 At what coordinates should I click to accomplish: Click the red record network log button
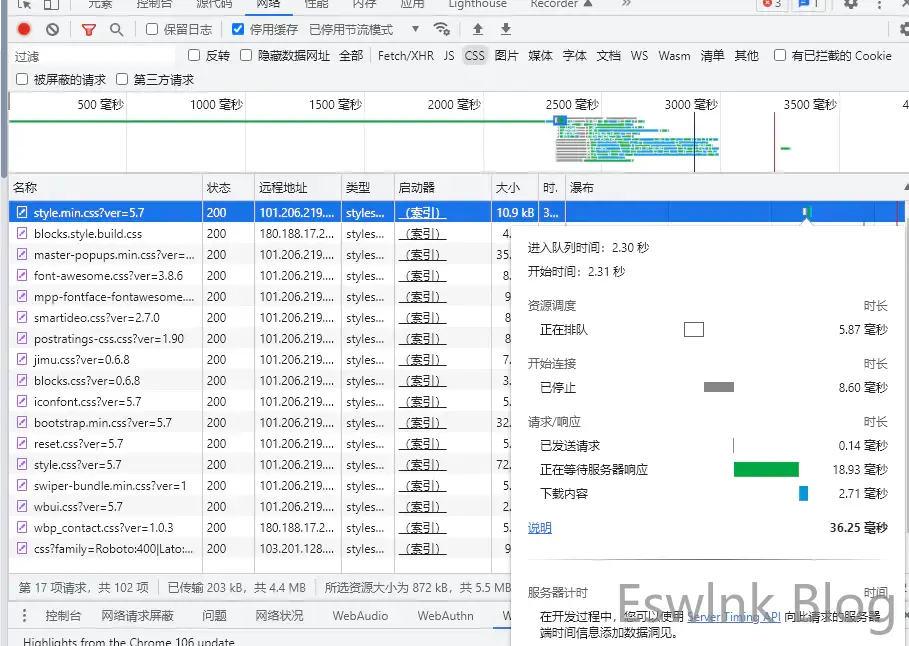click(x=24, y=30)
